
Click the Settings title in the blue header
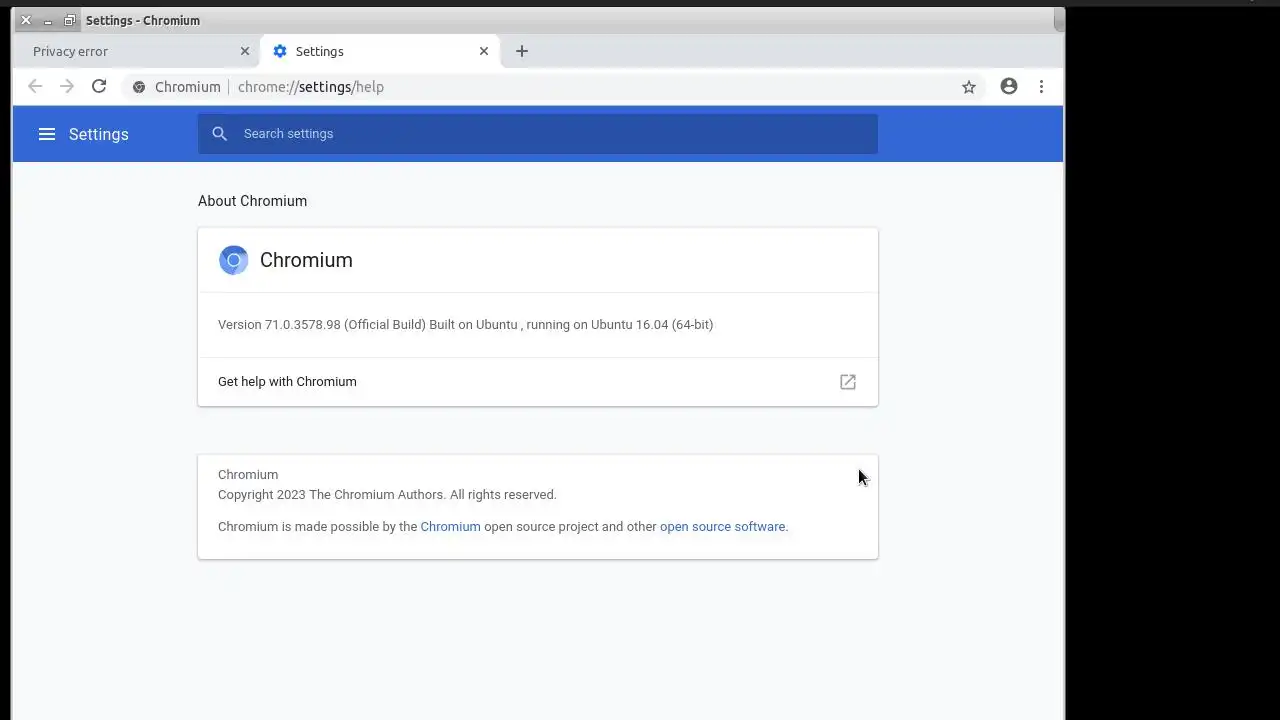click(x=98, y=134)
